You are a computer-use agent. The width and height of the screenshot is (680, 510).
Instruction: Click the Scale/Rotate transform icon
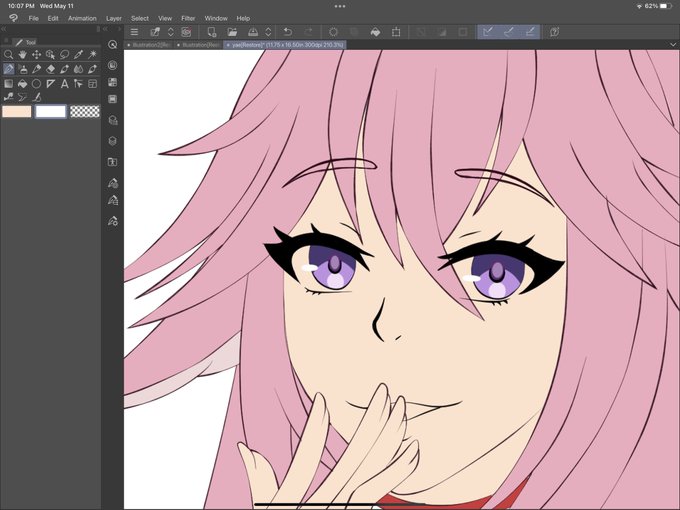coord(396,32)
